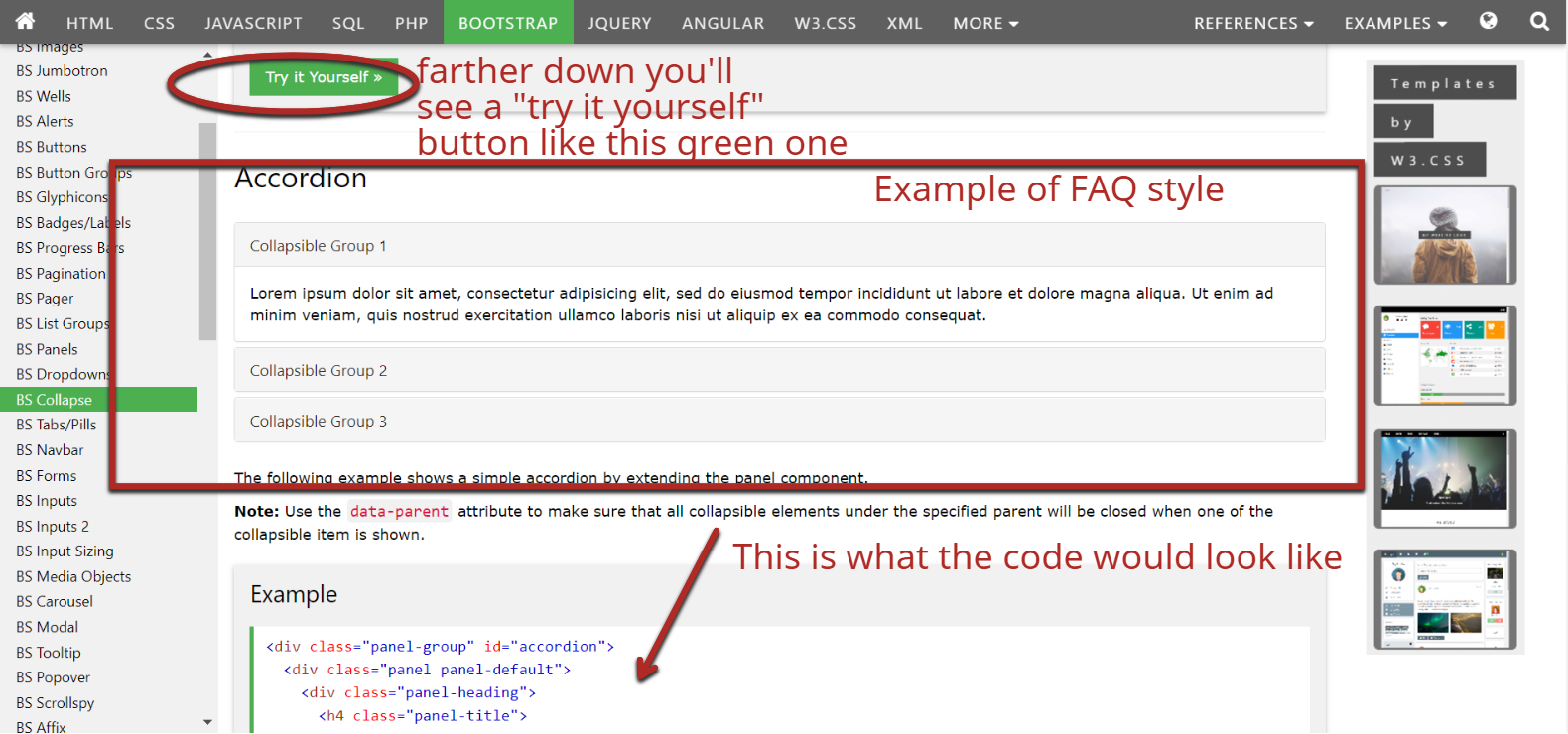Open BS Panels in sidebar
Image resolution: width=1568 pixels, height=734 pixels.
pyautogui.click(x=47, y=349)
